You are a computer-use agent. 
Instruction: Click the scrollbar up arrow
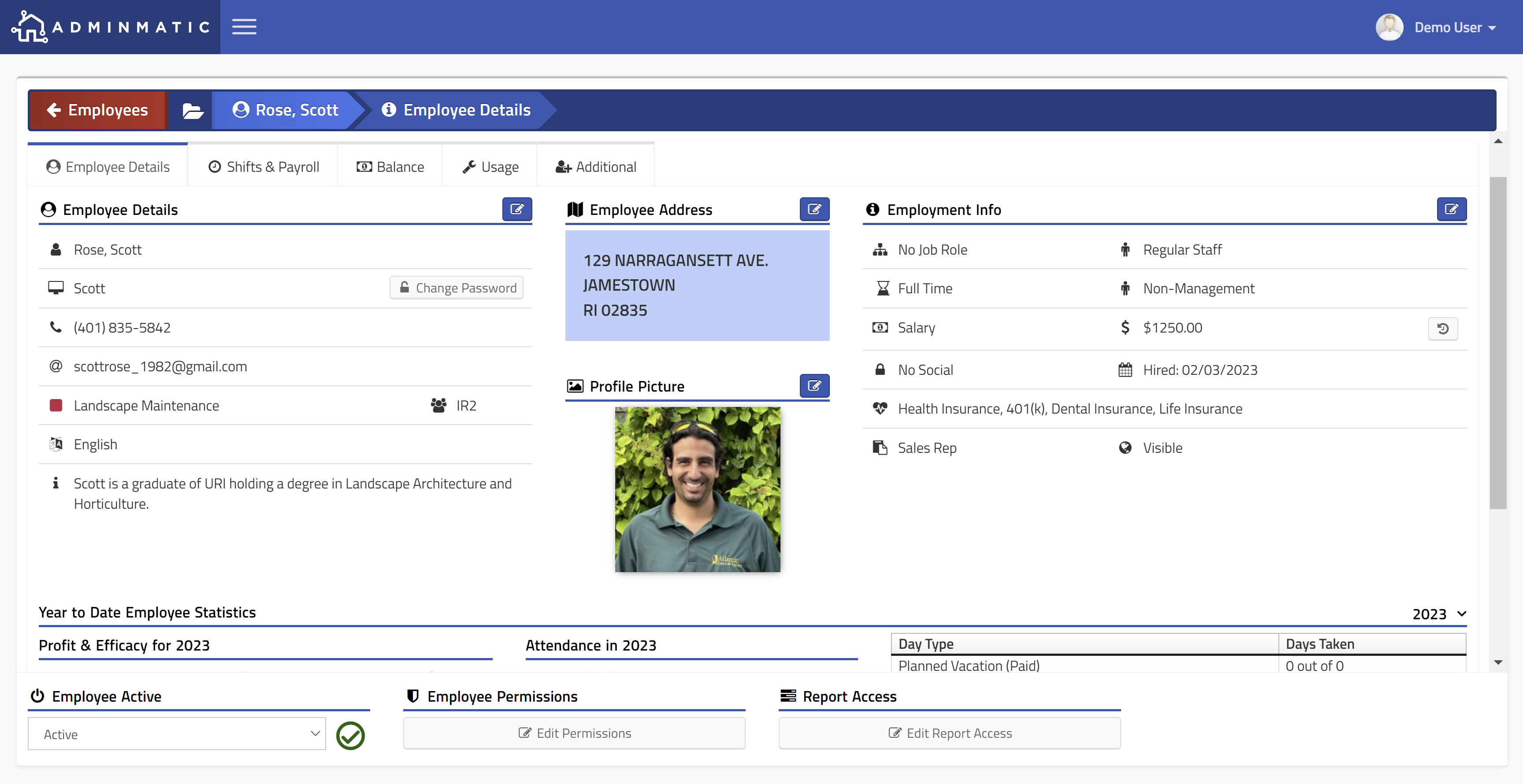click(x=1497, y=141)
